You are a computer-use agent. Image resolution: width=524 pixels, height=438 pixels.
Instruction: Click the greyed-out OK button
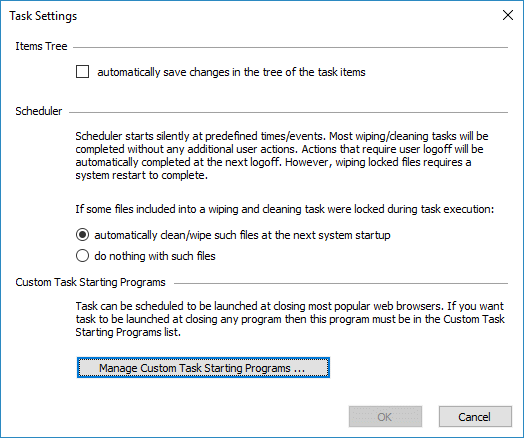pyautogui.click(x=385, y=417)
